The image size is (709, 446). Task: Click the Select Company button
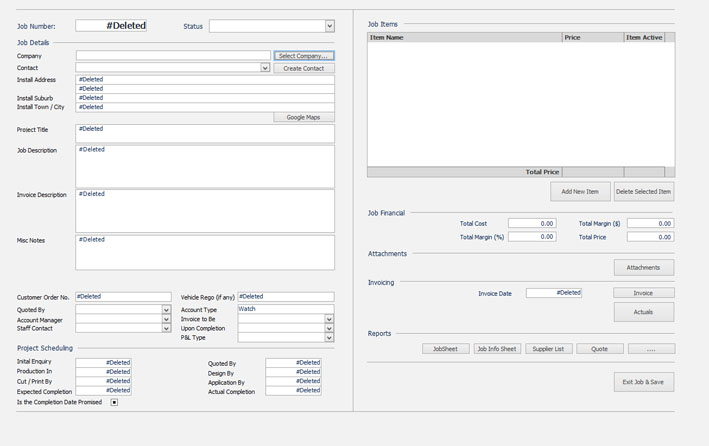pos(304,56)
